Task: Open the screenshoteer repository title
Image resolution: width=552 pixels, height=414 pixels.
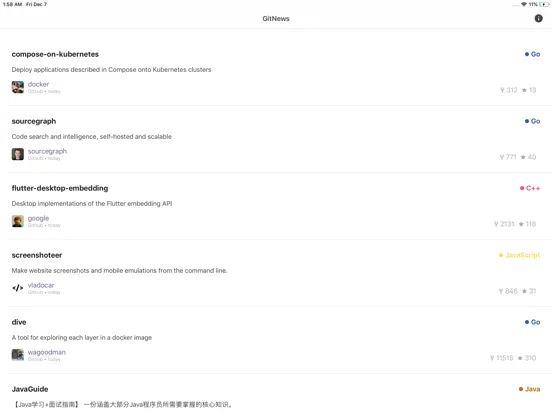Action: 37,255
